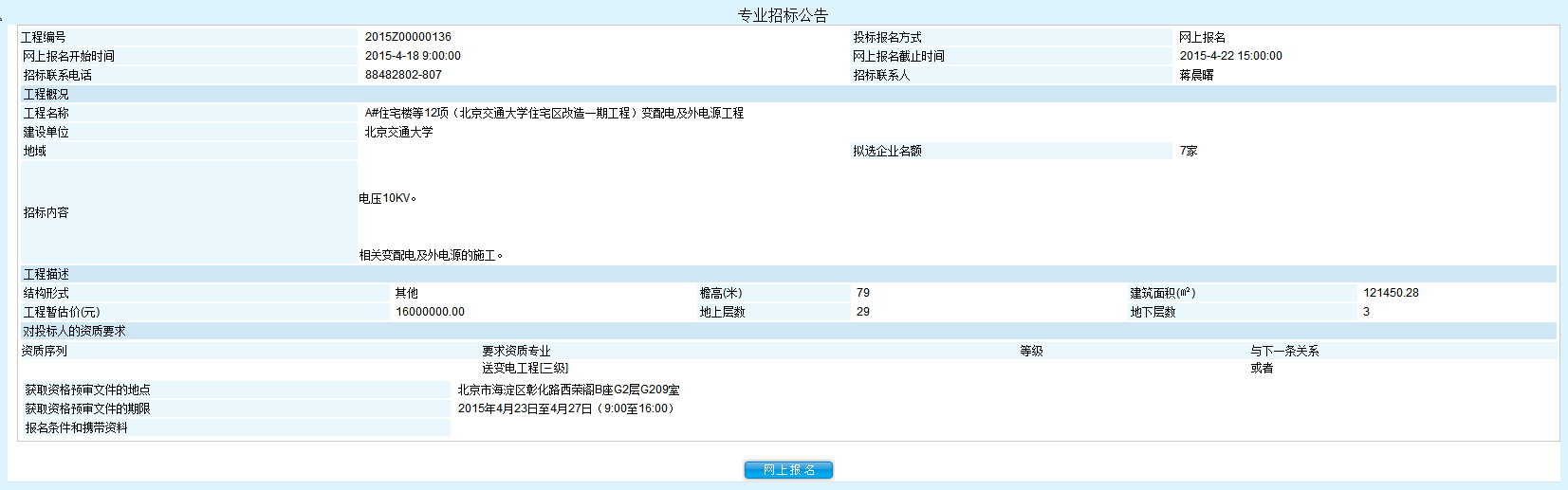This screenshot has height=490, width=1568.
Task: Click the 工程描述 section header
Action: tap(46, 274)
